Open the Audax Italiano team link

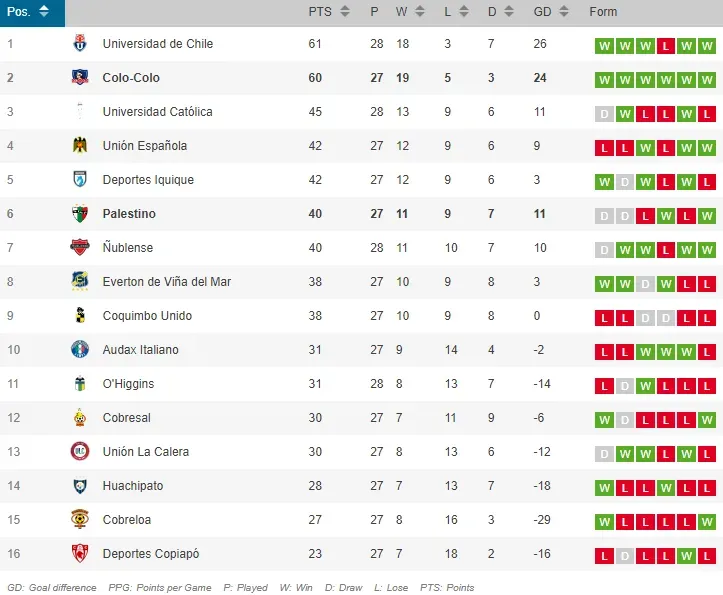pyautogui.click(x=140, y=350)
